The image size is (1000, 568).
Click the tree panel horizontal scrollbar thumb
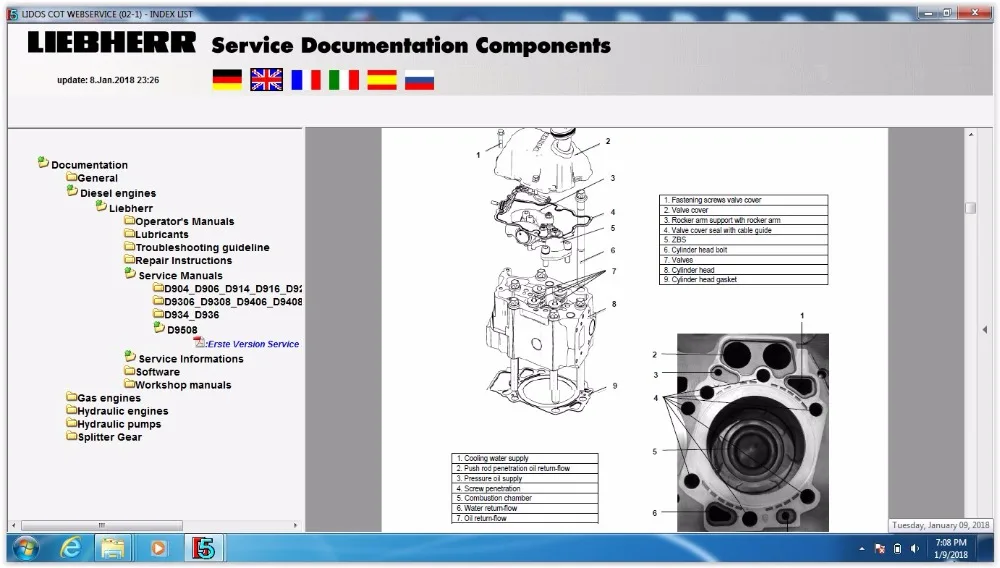[102, 525]
